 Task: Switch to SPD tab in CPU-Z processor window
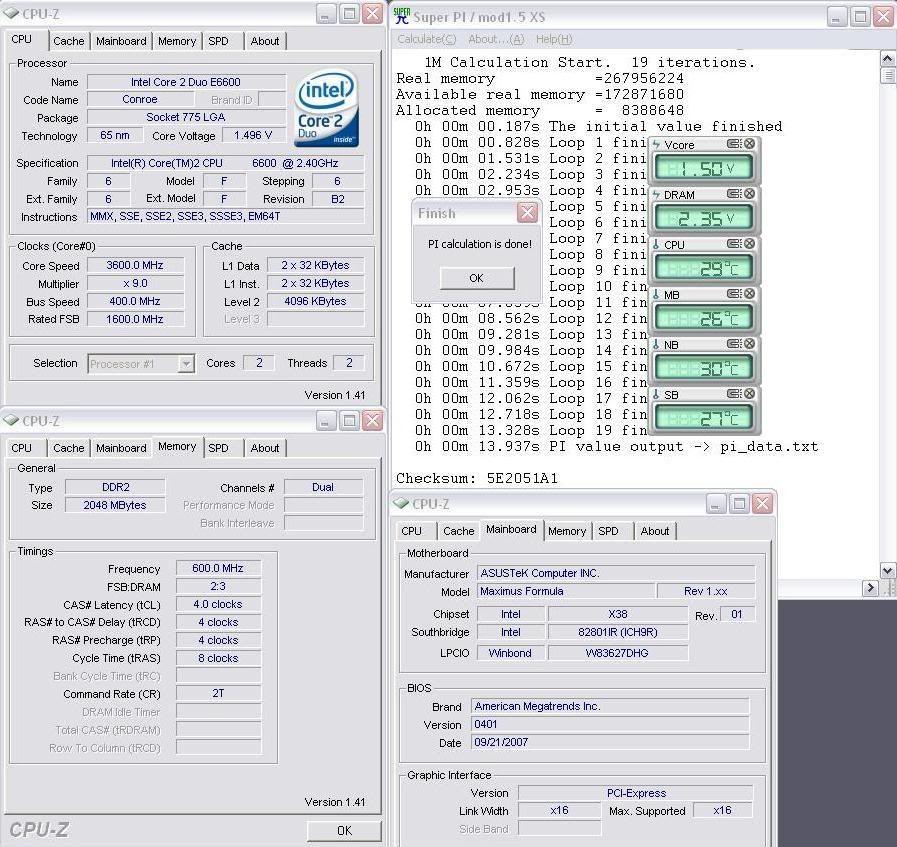(219, 41)
